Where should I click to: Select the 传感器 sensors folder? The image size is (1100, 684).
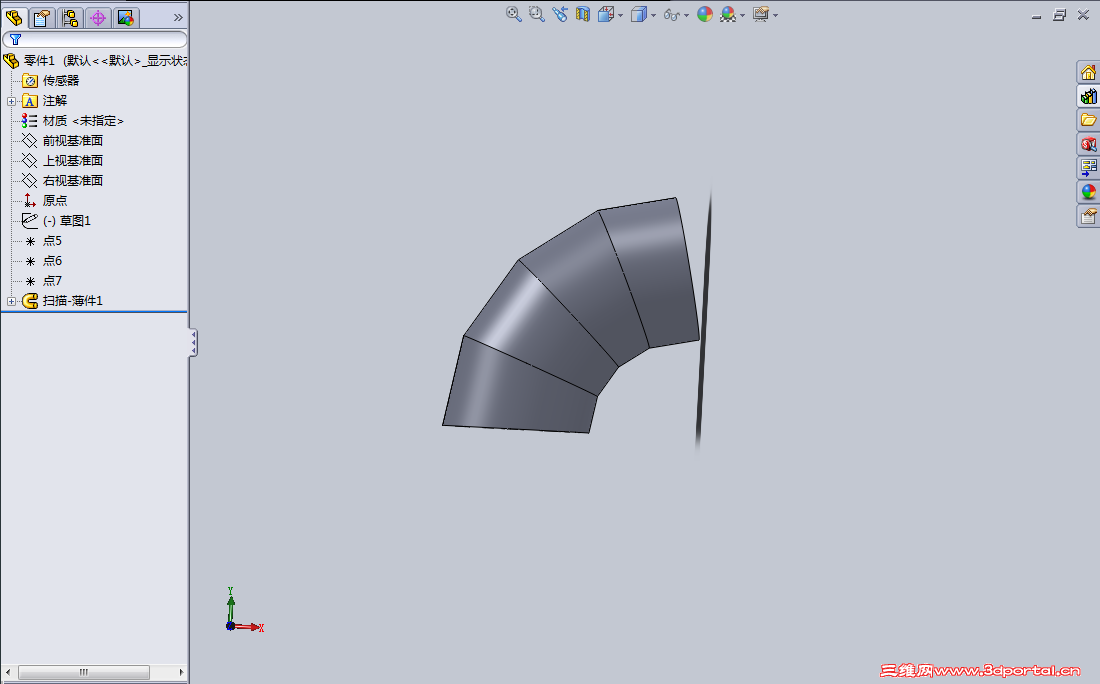coord(61,81)
